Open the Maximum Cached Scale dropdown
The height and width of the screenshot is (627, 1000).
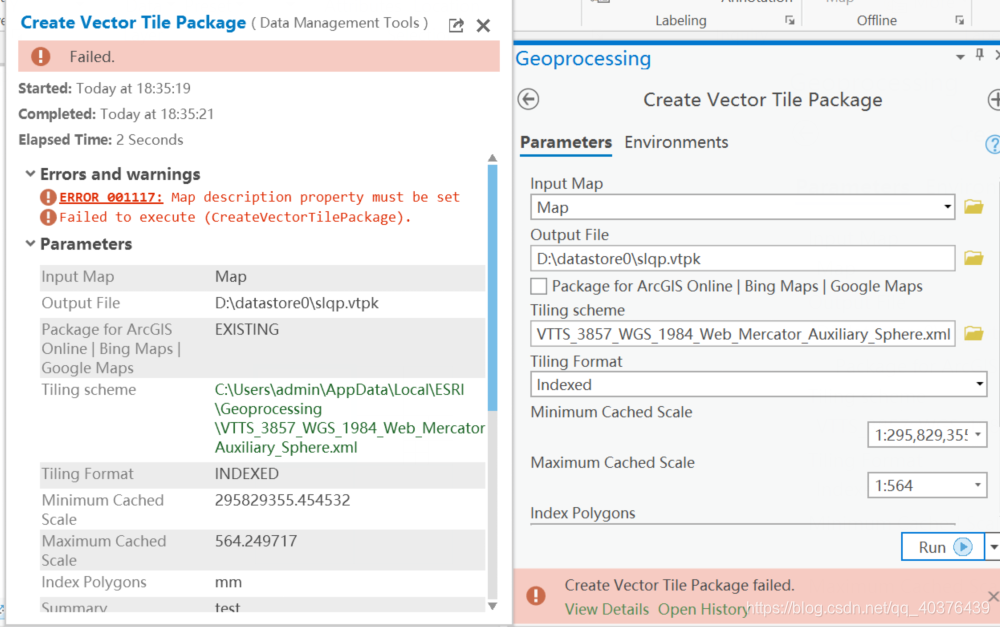point(977,485)
